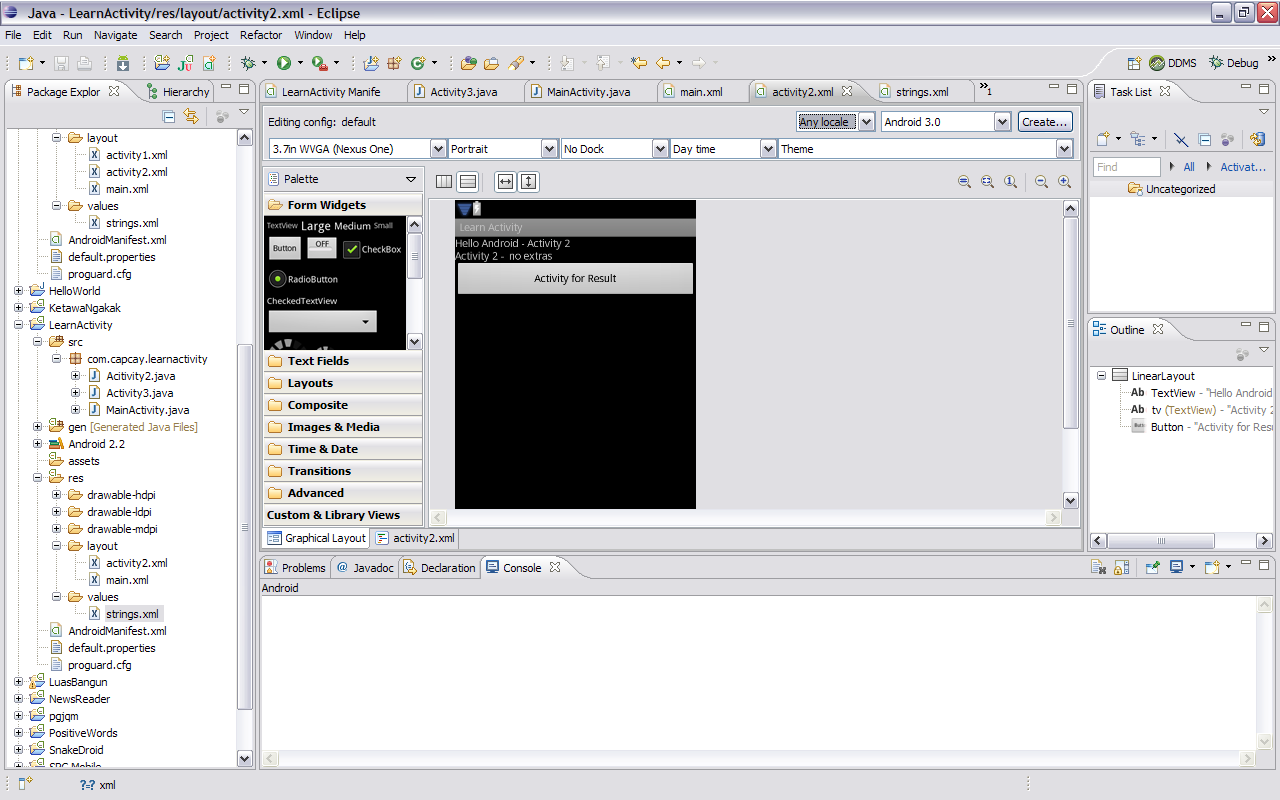
Task: Select the RadioButton widget in the palette
Action: 304,279
